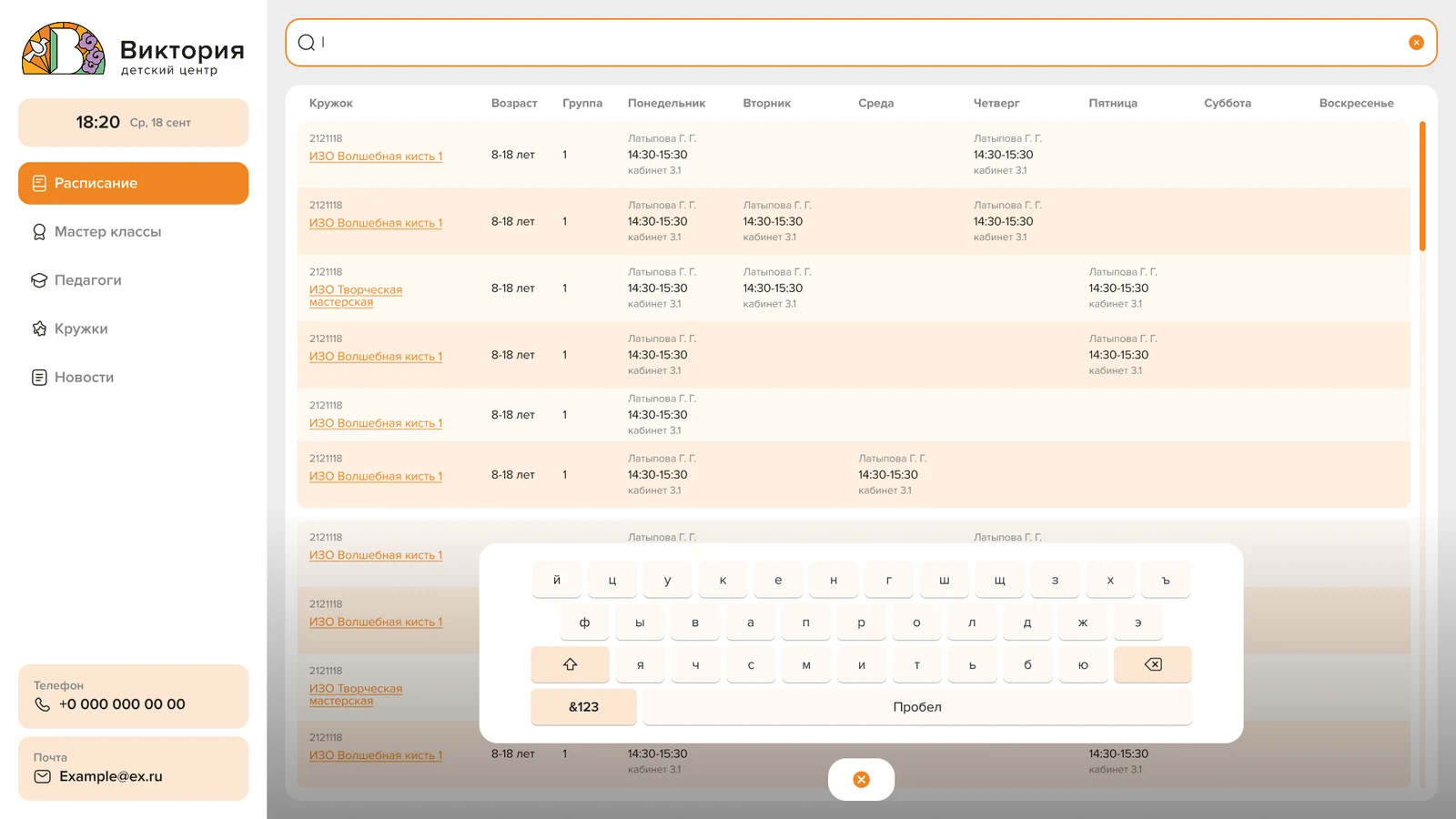Click the Понедельник column header

[666, 103]
